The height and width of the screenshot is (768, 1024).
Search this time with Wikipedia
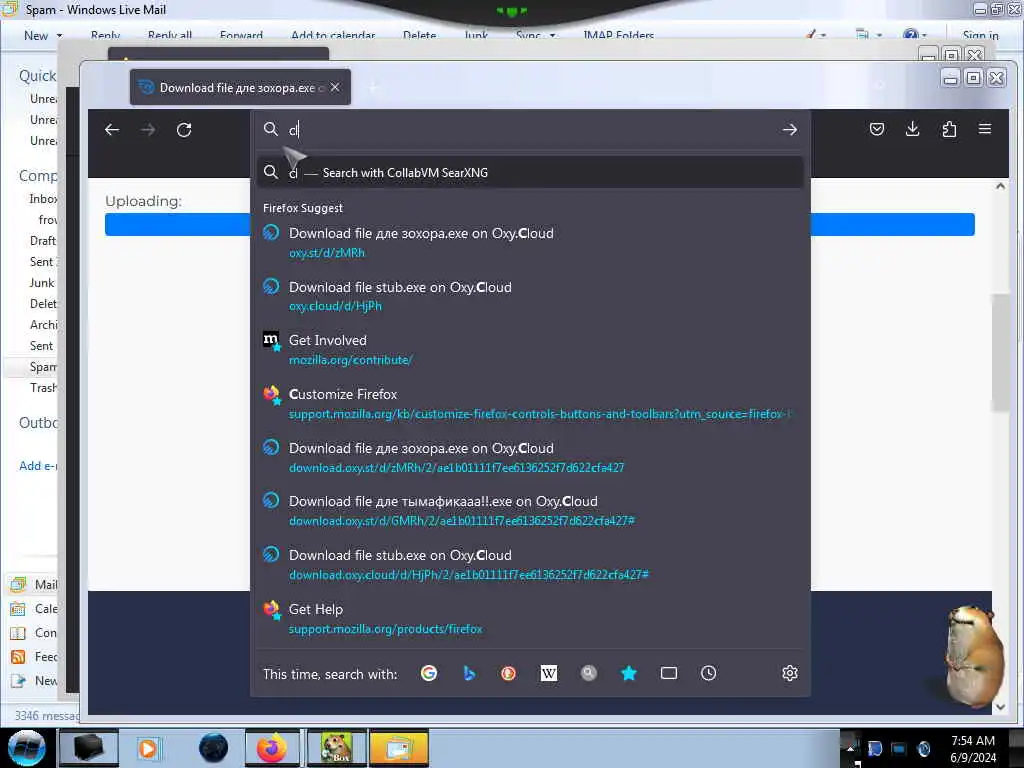pos(549,673)
